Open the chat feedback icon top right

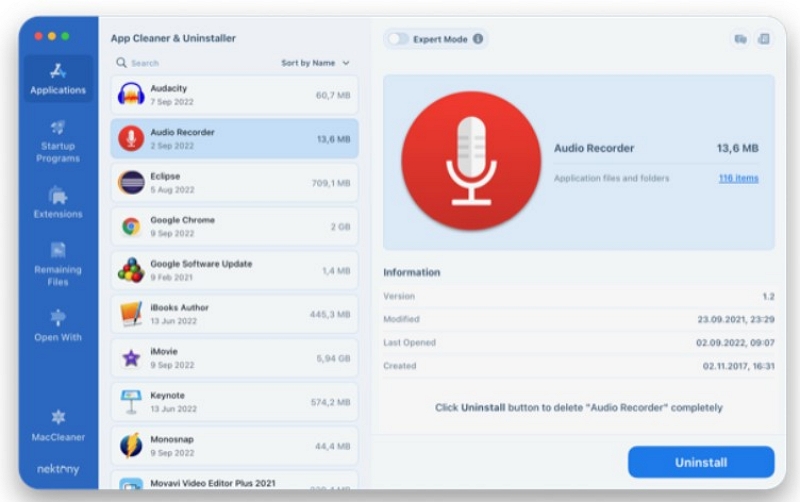coord(740,39)
